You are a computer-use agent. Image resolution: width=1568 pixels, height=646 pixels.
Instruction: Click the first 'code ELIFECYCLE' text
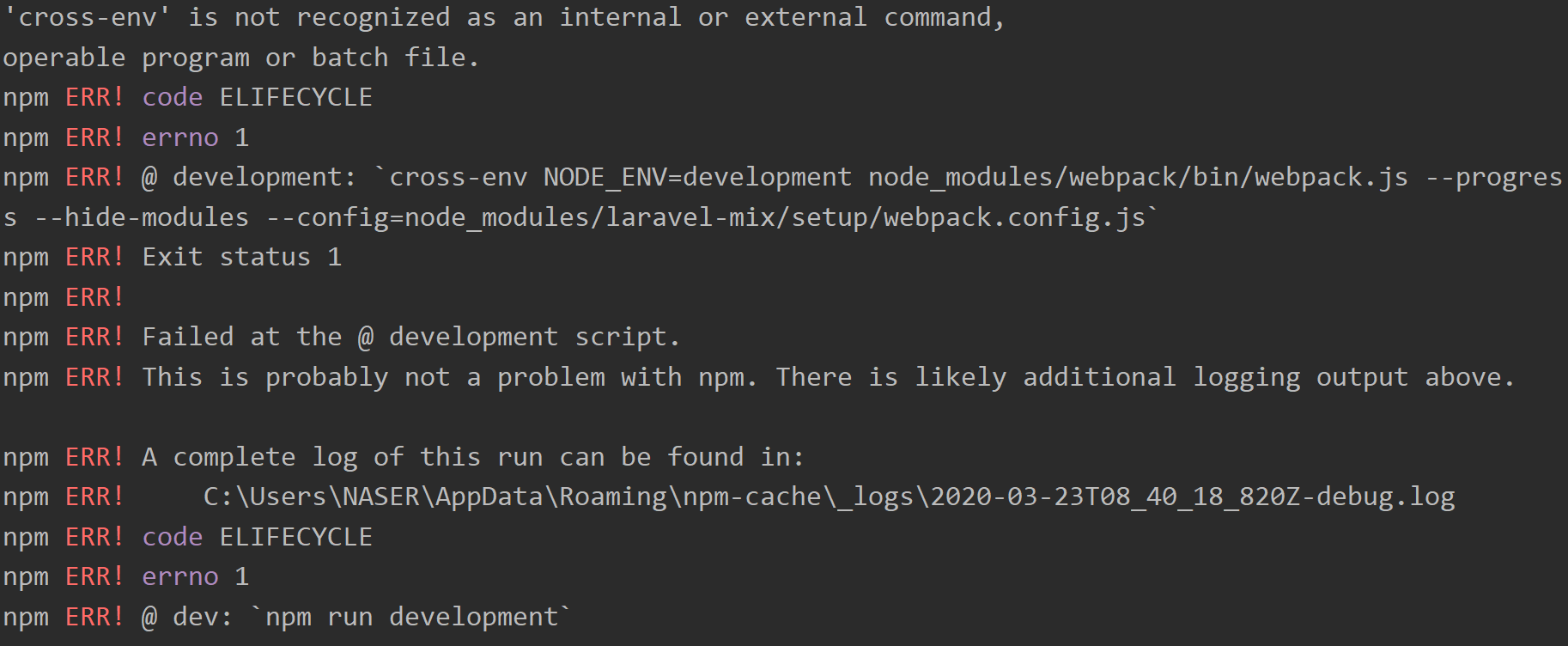pyautogui.click(x=257, y=97)
